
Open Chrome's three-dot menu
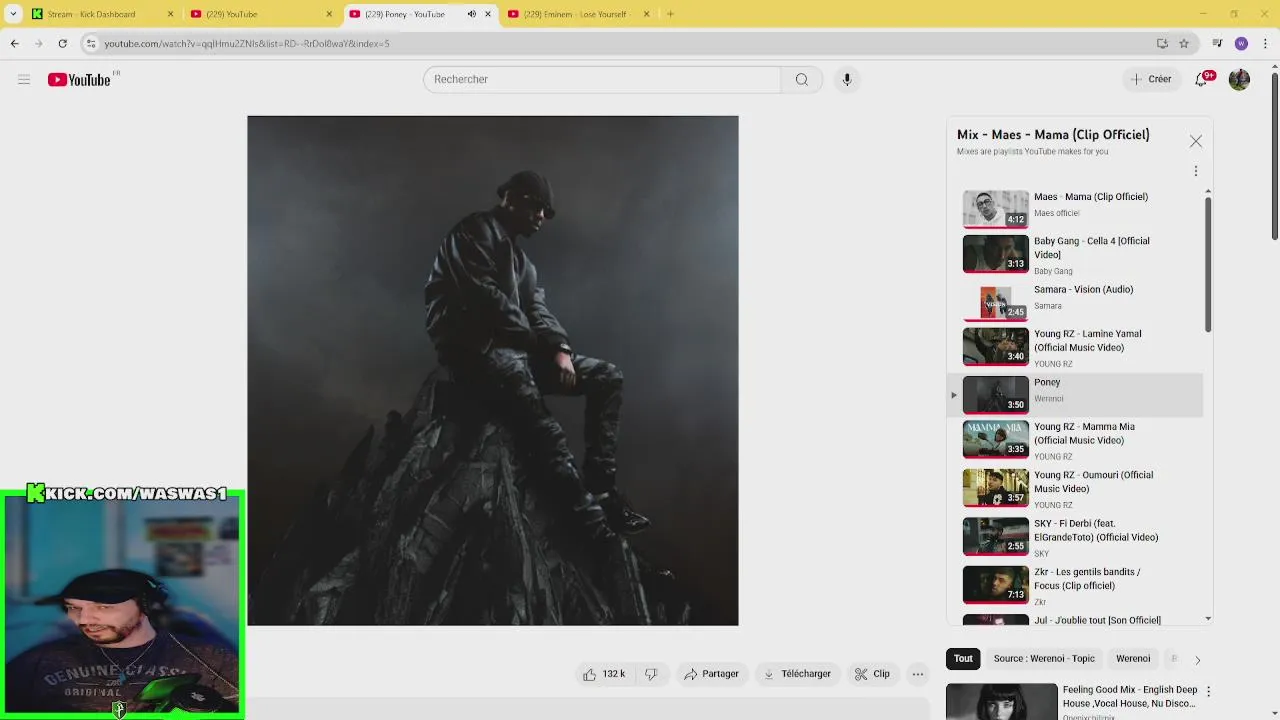(1265, 43)
